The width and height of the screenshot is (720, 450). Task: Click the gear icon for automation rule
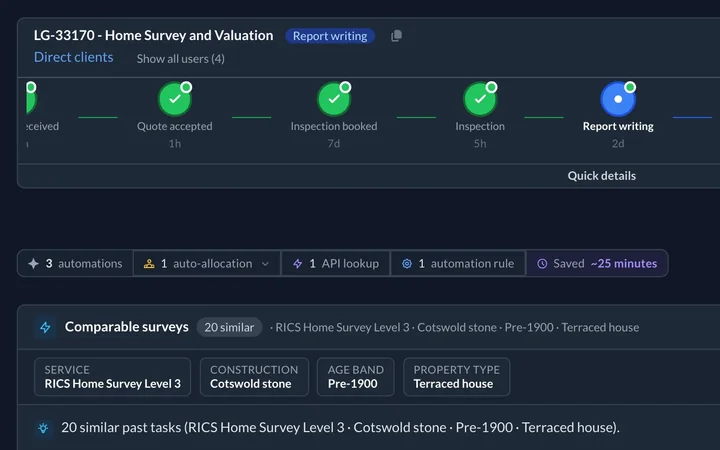[x=407, y=264]
